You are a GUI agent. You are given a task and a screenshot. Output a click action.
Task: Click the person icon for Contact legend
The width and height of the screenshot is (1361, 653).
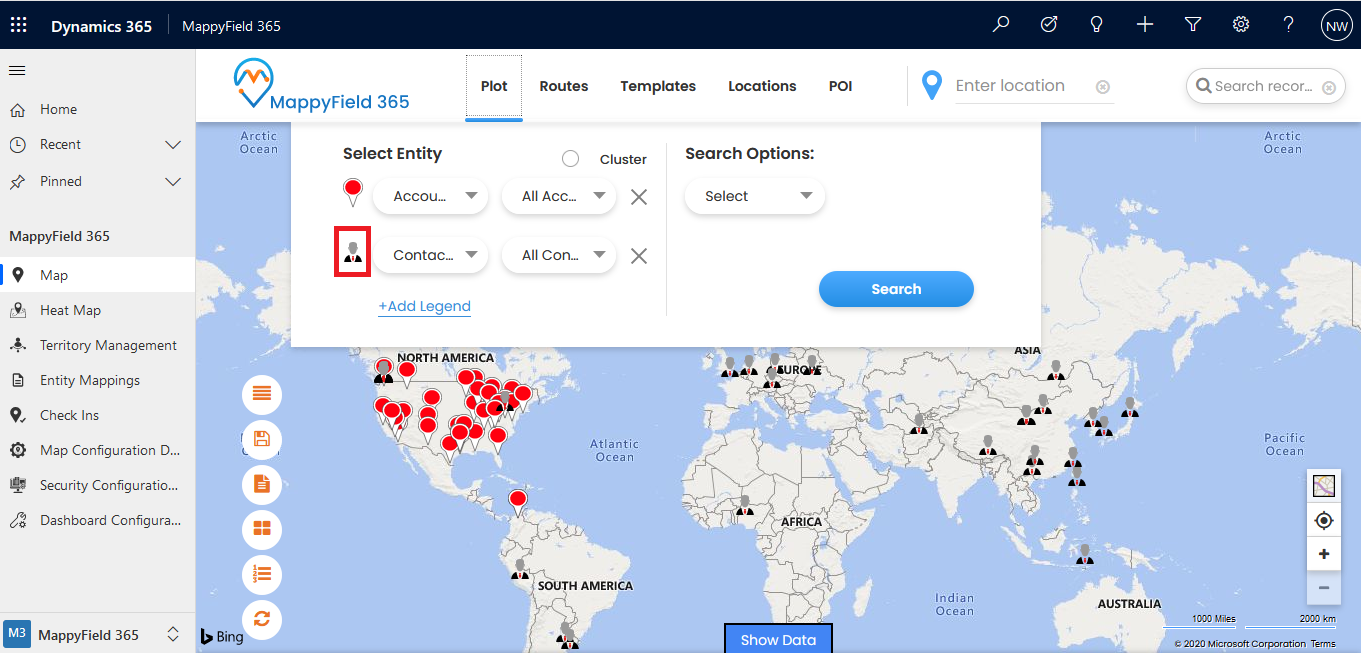(353, 251)
